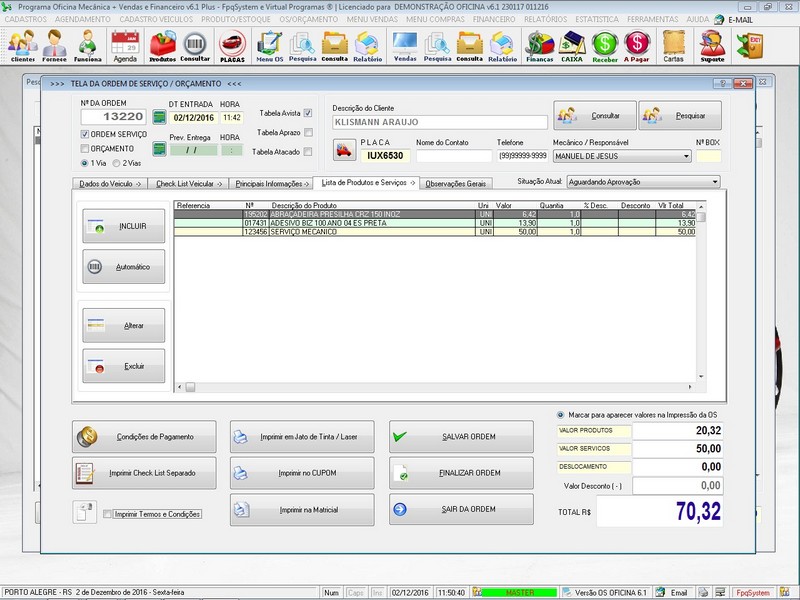Click the calendar icon next to Prev. Entrega

pos(160,149)
